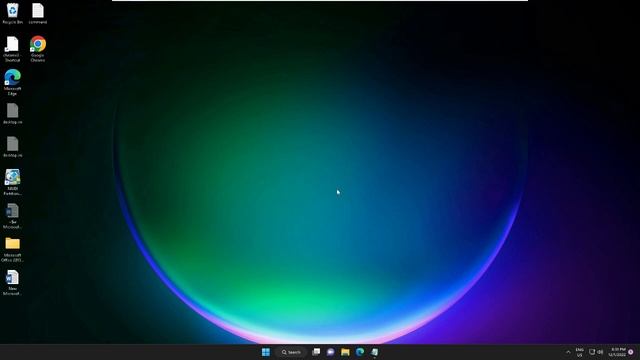Open the Windows Start menu
This screenshot has height=360, width=640.
[266, 352]
